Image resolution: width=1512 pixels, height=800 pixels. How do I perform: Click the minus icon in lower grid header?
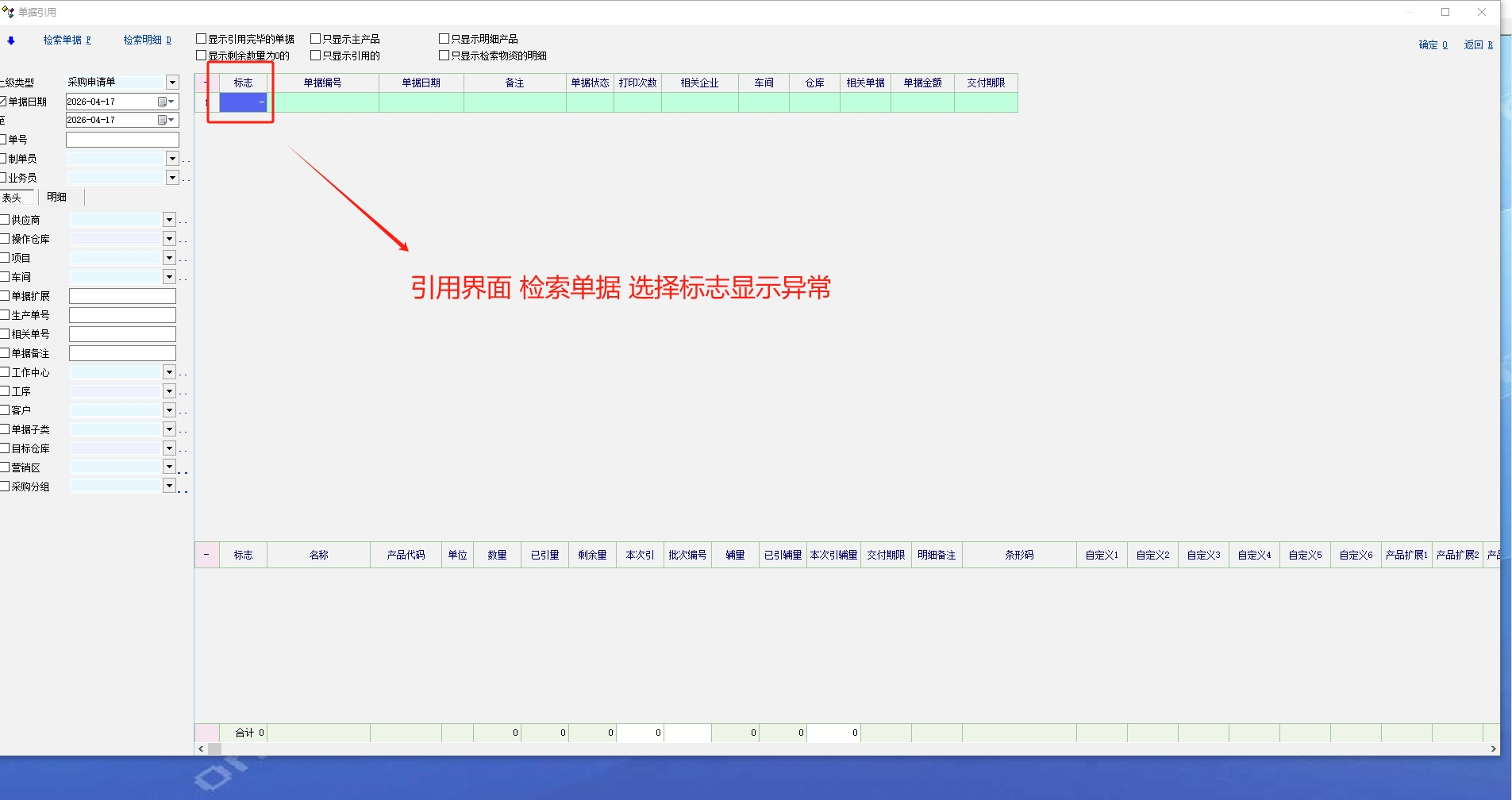[206, 555]
